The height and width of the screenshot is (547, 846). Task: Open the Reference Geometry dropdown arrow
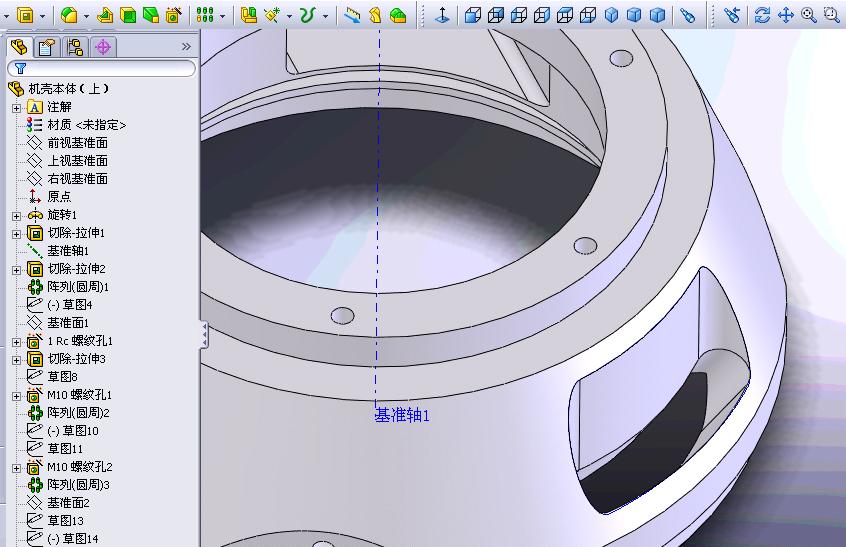coord(289,16)
